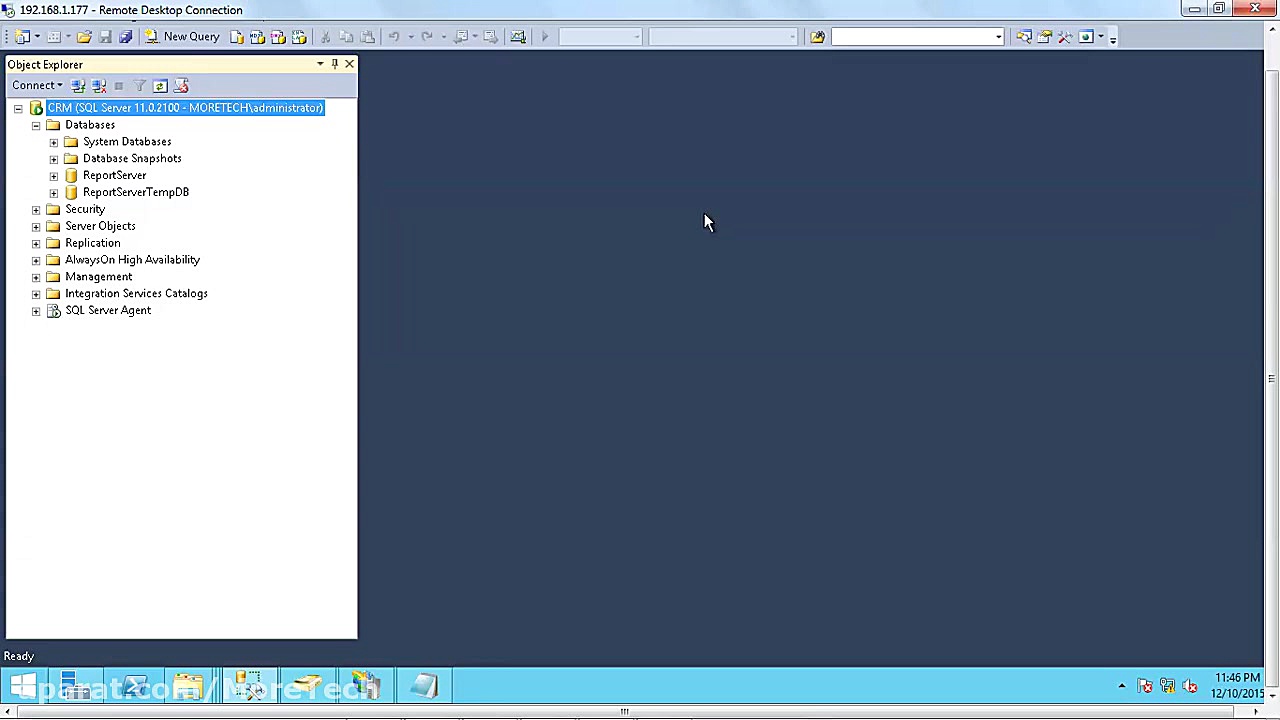Expand the Security folder
1280x720 pixels.
coord(36,210)
